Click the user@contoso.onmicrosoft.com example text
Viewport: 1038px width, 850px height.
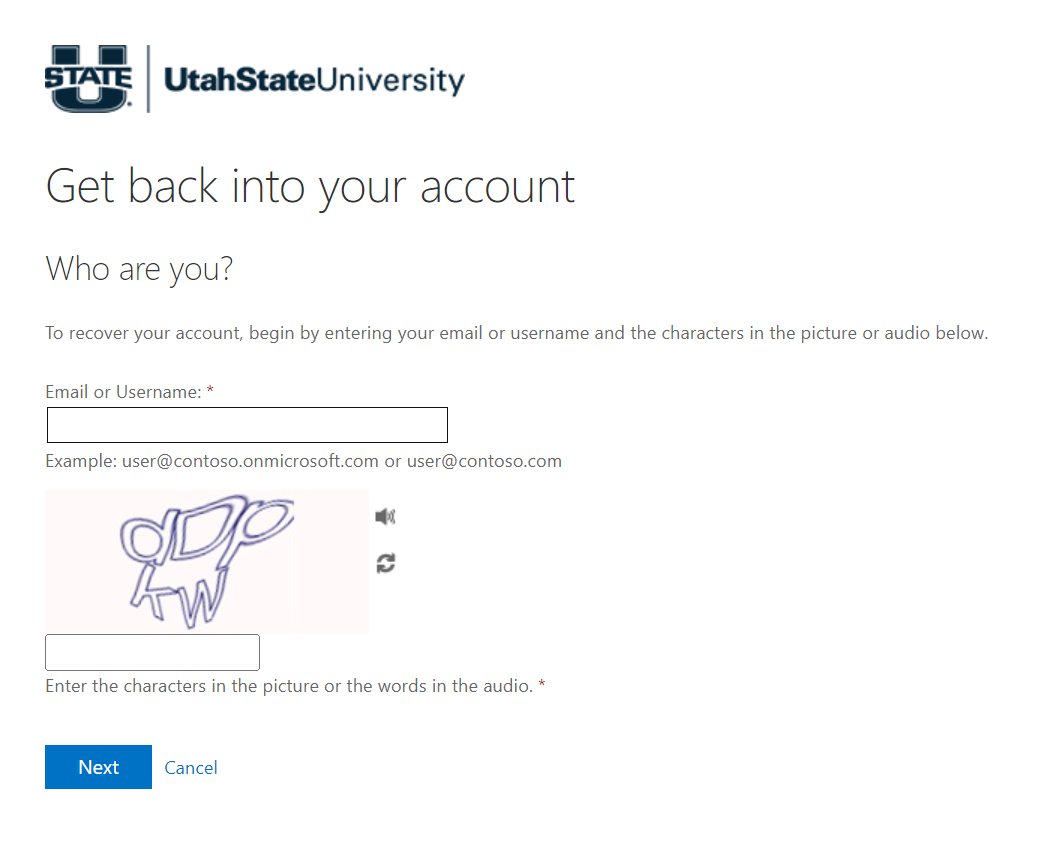[250, 461]
